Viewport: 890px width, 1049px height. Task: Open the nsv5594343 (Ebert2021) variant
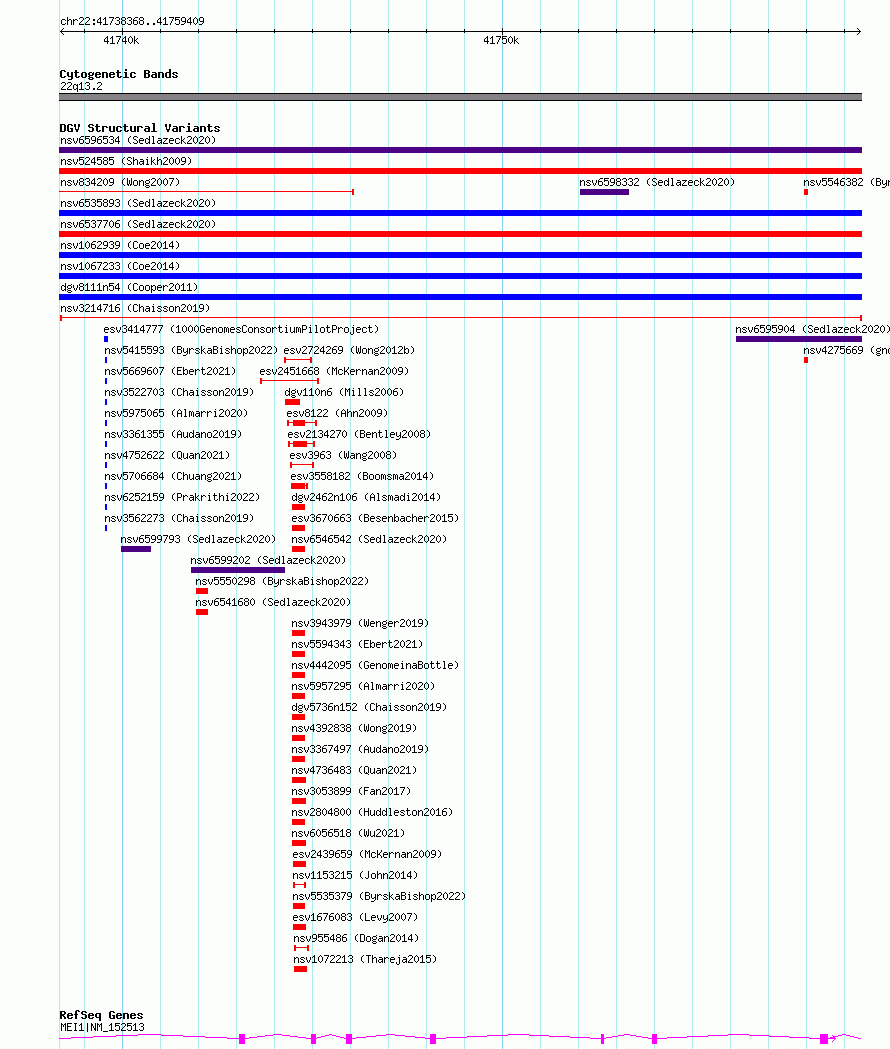click(357, 644)
